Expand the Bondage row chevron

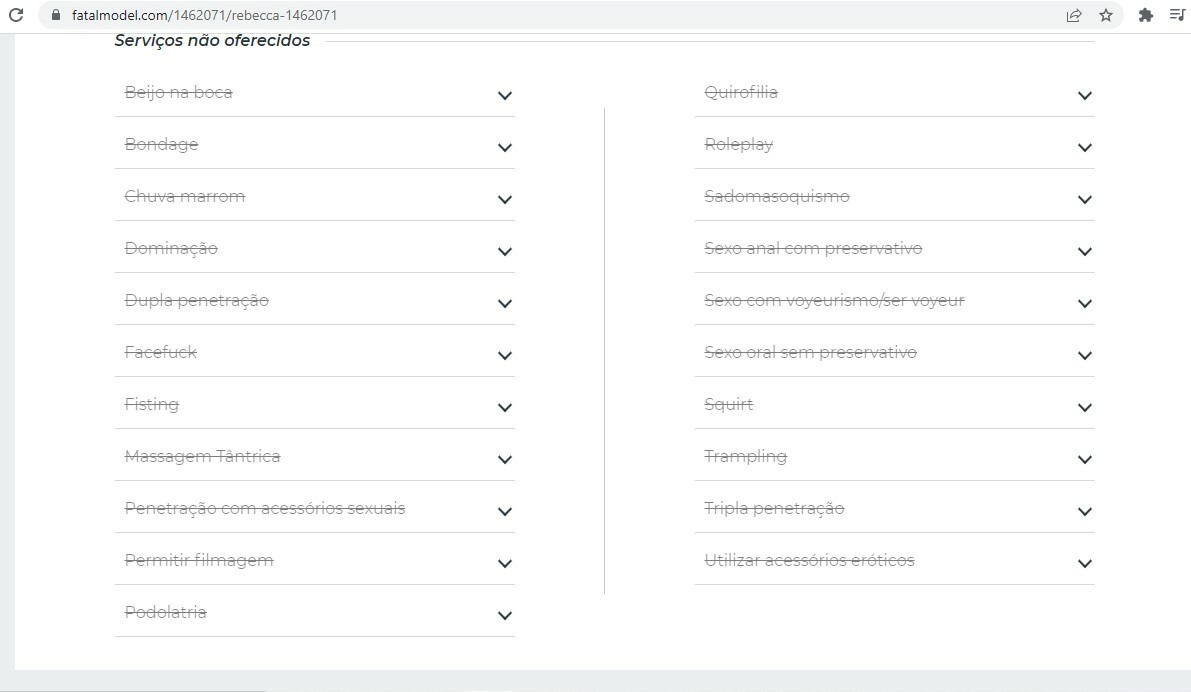pos(504,147)
